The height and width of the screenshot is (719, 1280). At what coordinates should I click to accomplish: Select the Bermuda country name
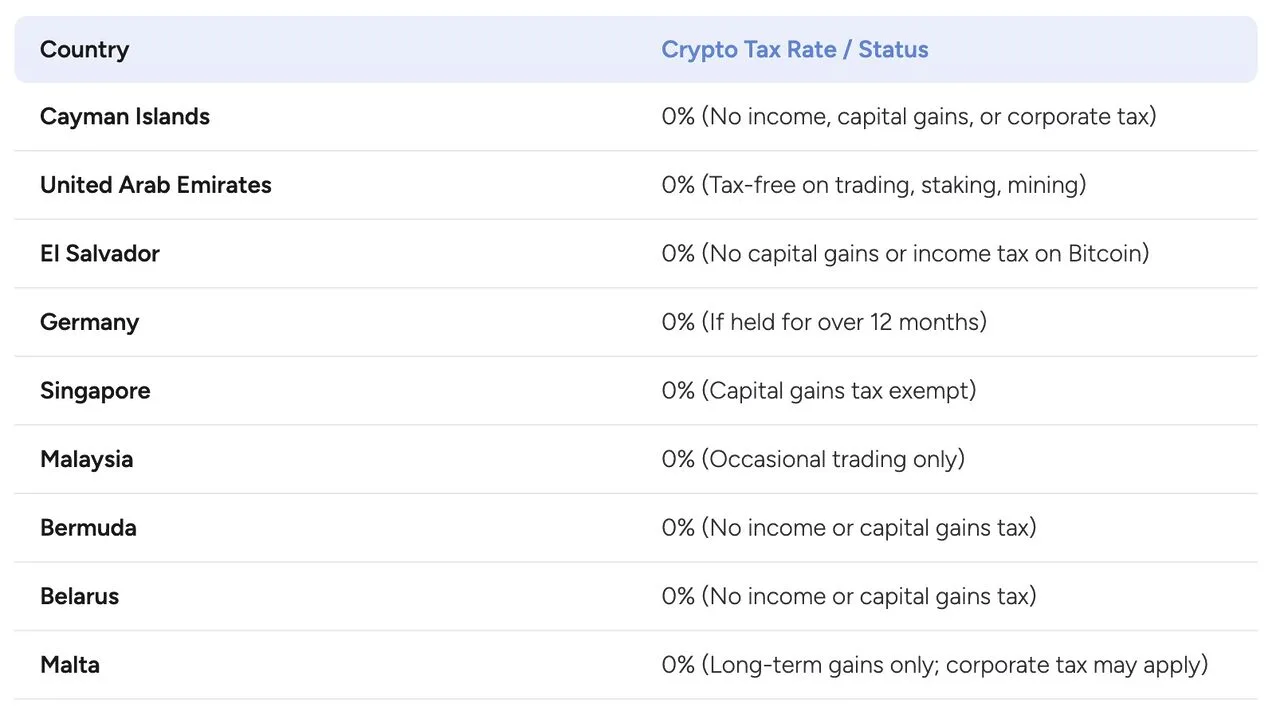pyautogui.click(x=88, y=527)
